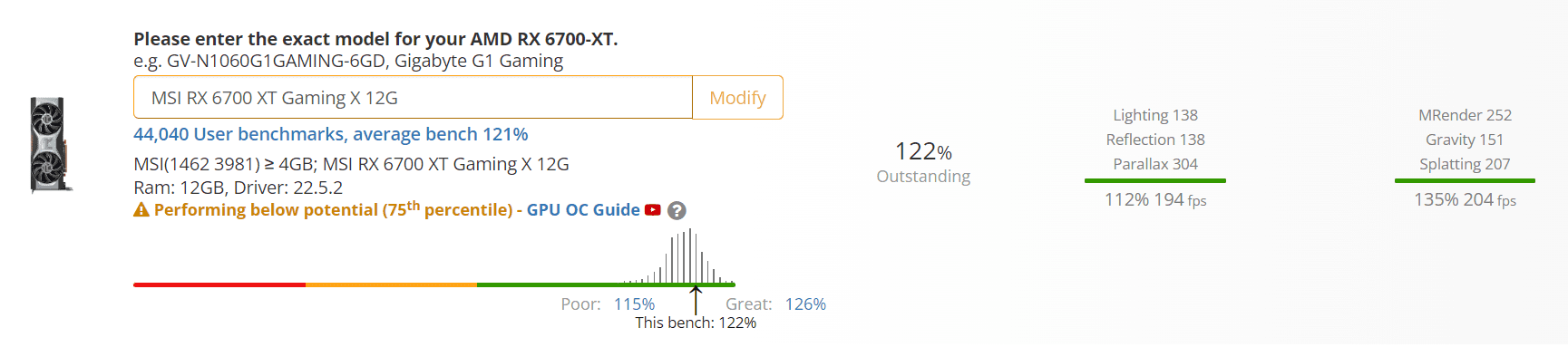The height and width of the screenshot is (347, 1568).
Task: Open the 44,040 User benchmarks link
Action: pos(331,134)
